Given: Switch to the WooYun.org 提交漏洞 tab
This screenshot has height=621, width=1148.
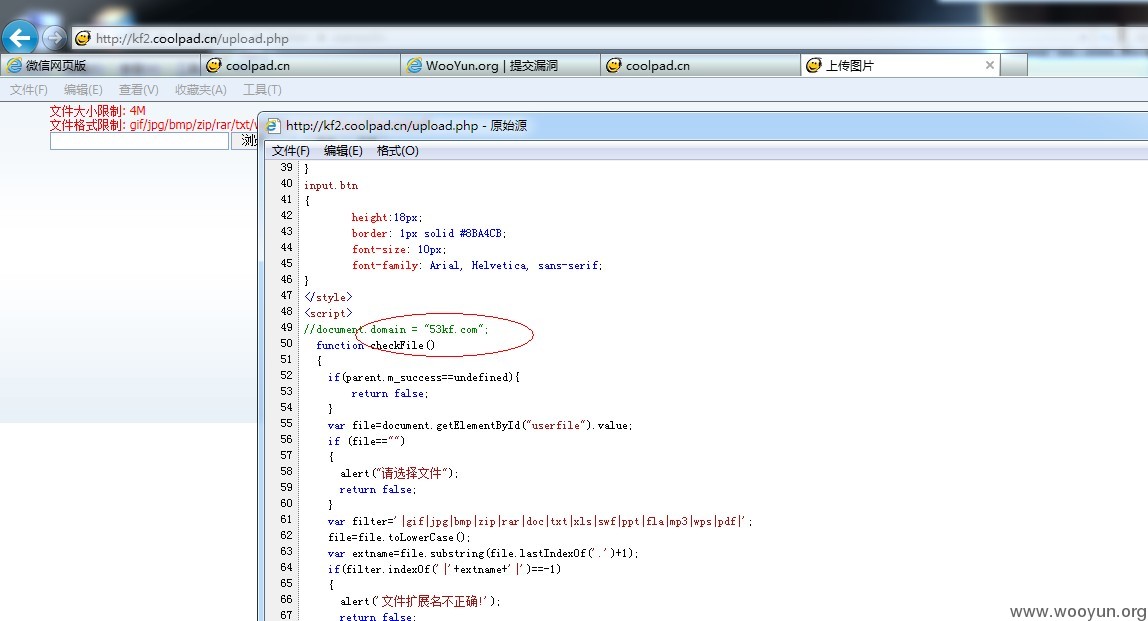Looking at the screenshot, I should coord(500,65).
